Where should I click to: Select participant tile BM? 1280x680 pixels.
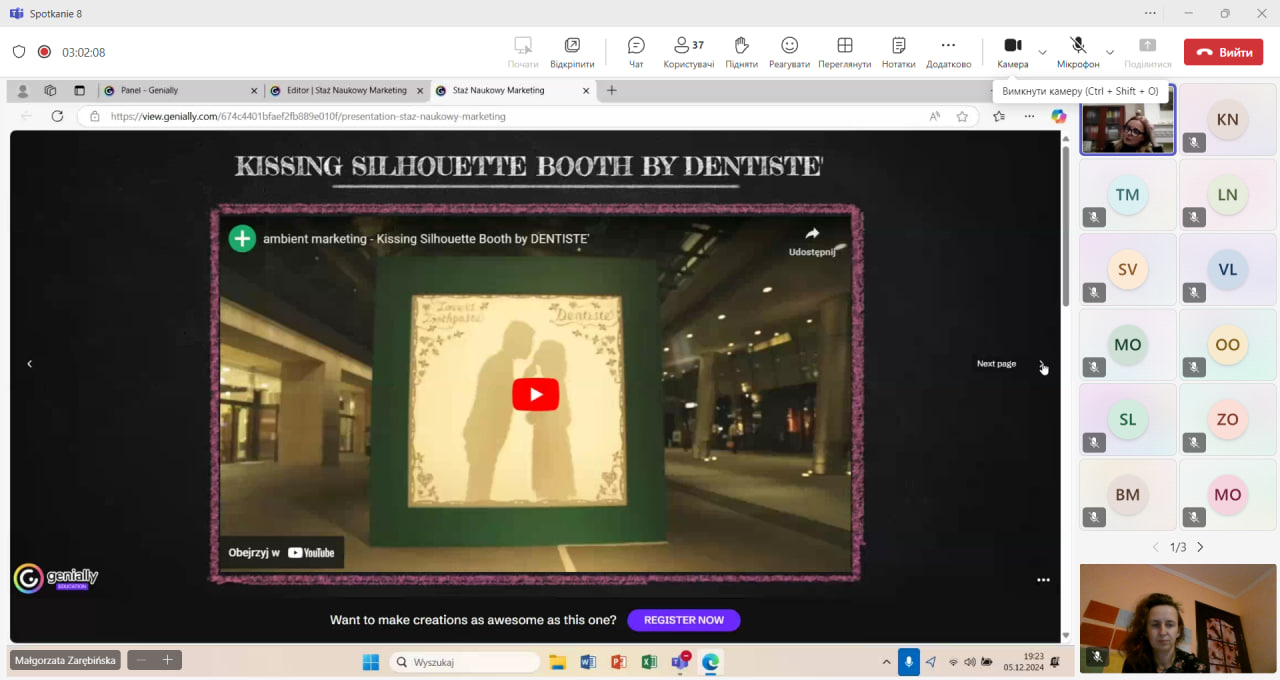pos(1128,495)
